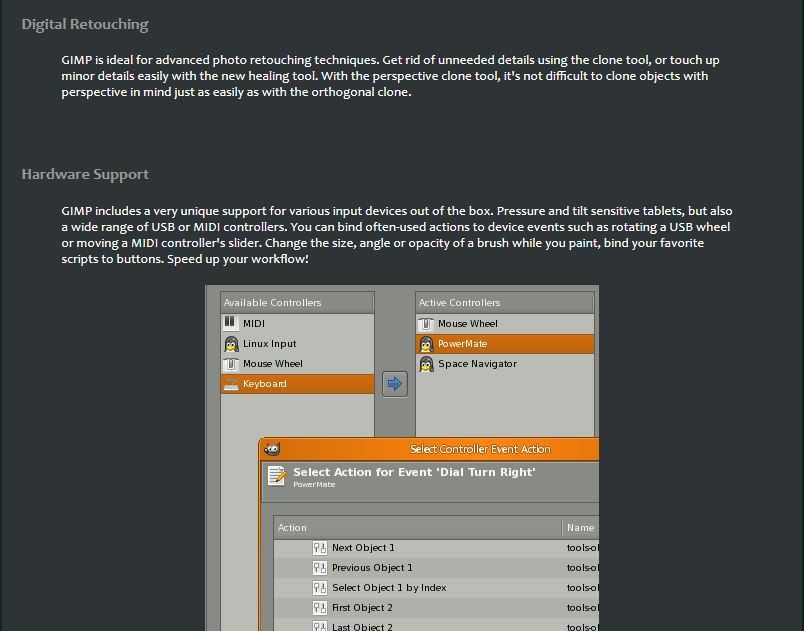The height and width of the screenshot is (631, 804).
Task: Click the Active Controllers column header
Action: pos(505,303)
